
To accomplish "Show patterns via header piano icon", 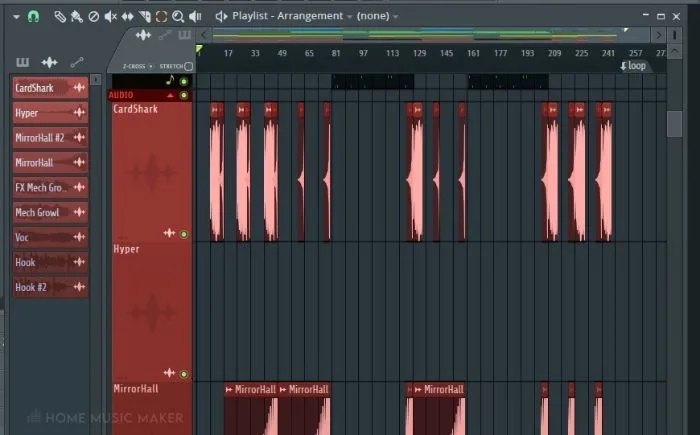I will point(185,35).
